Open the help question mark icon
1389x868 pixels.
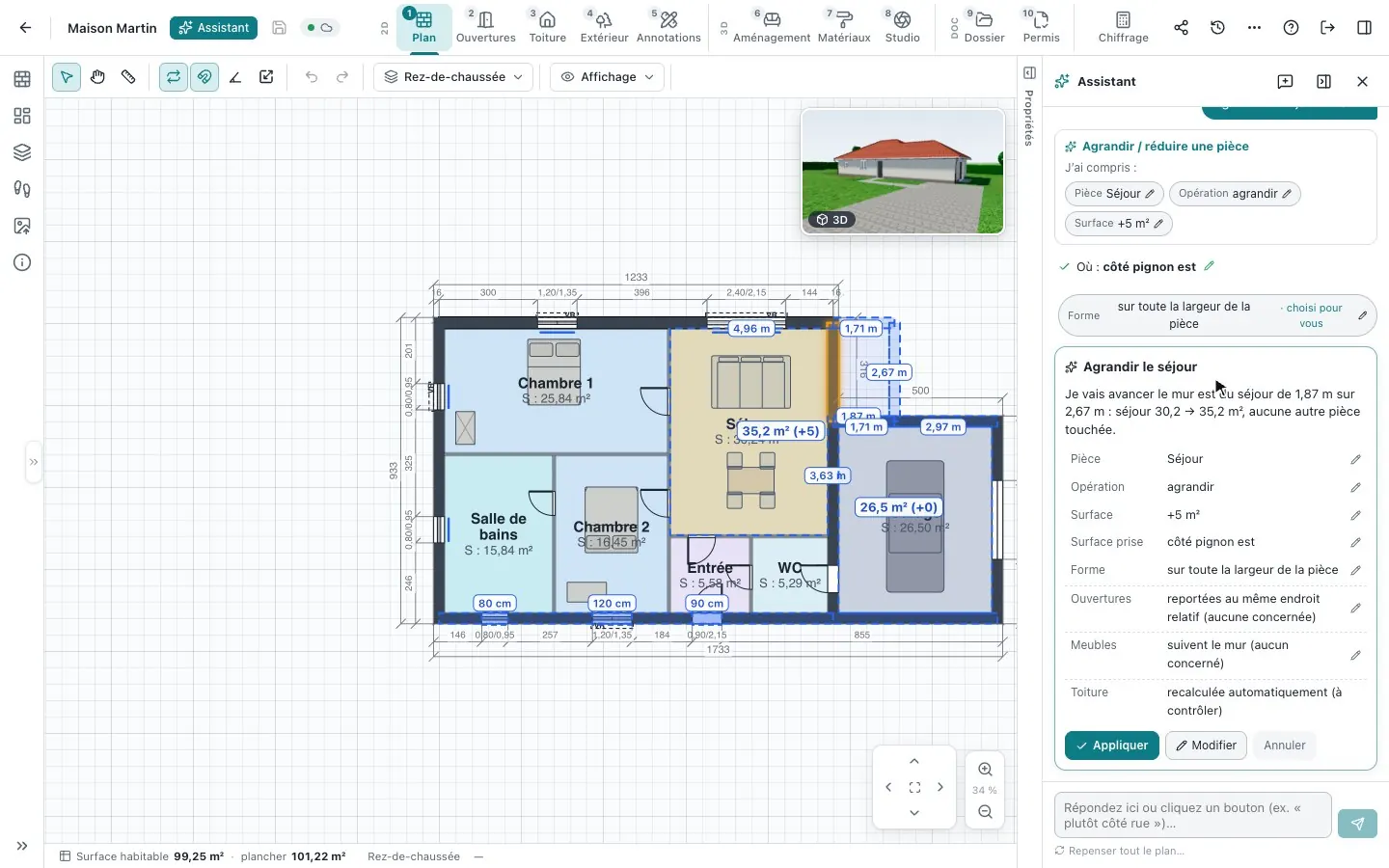1291,28
